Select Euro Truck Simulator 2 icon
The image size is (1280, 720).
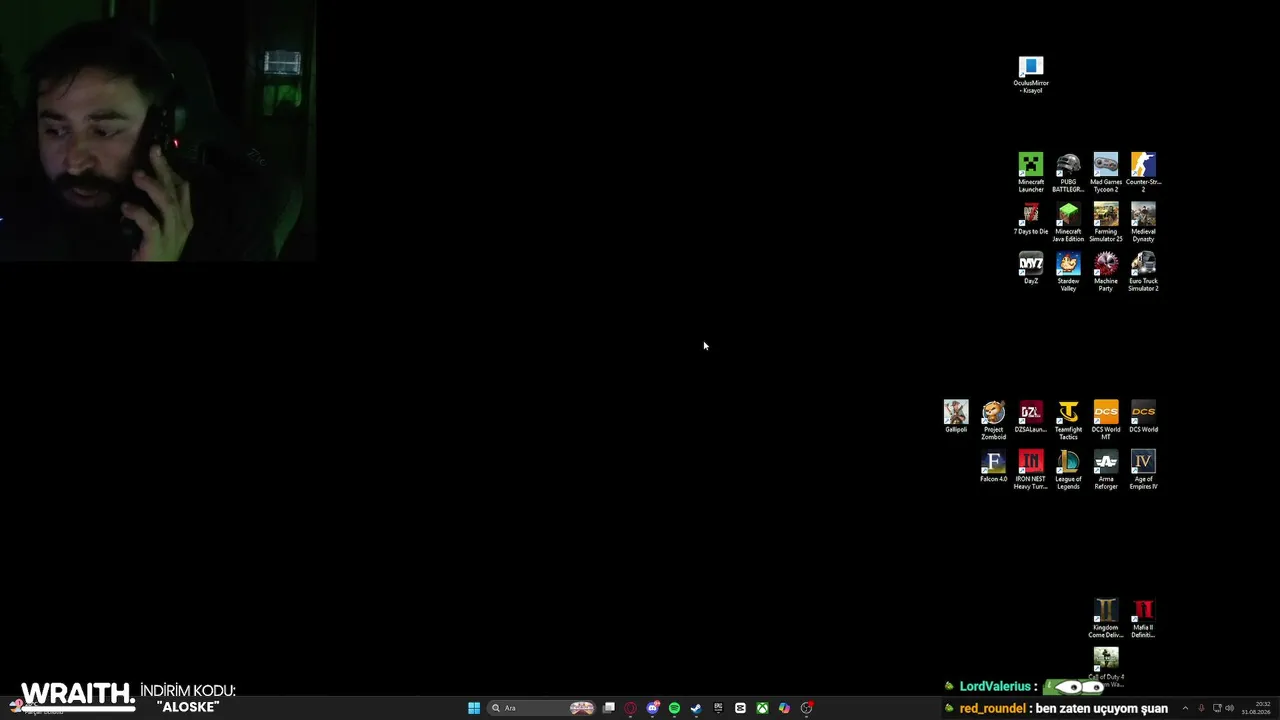pos(1143,271)
